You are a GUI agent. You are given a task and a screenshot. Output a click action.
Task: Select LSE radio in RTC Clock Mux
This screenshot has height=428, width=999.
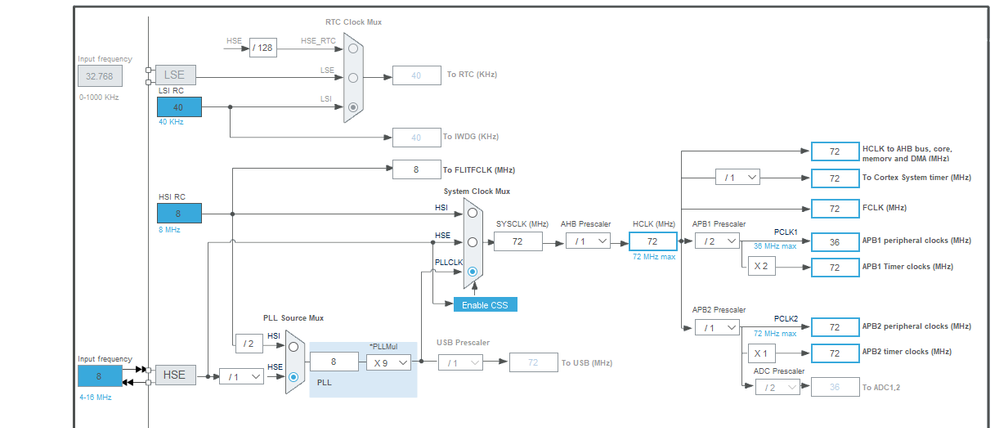(x=353, y=77)
